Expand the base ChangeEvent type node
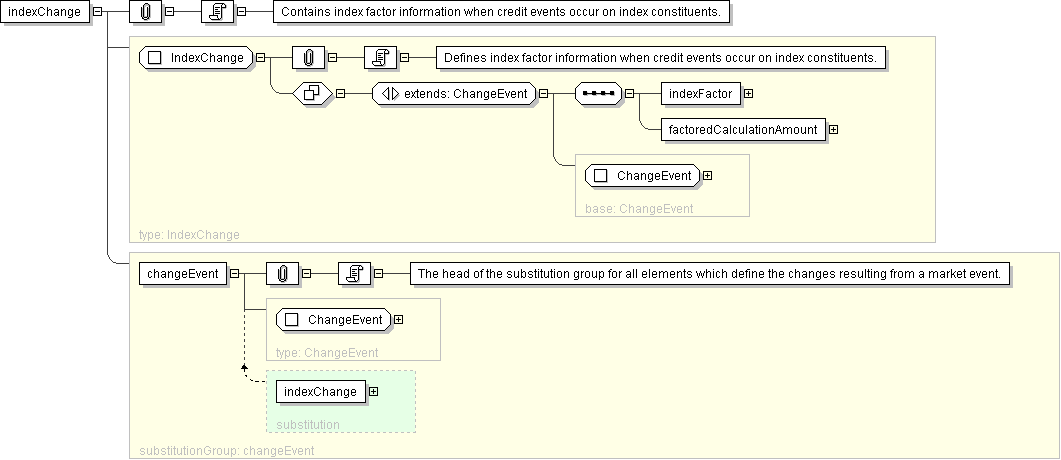 [708, 176]
